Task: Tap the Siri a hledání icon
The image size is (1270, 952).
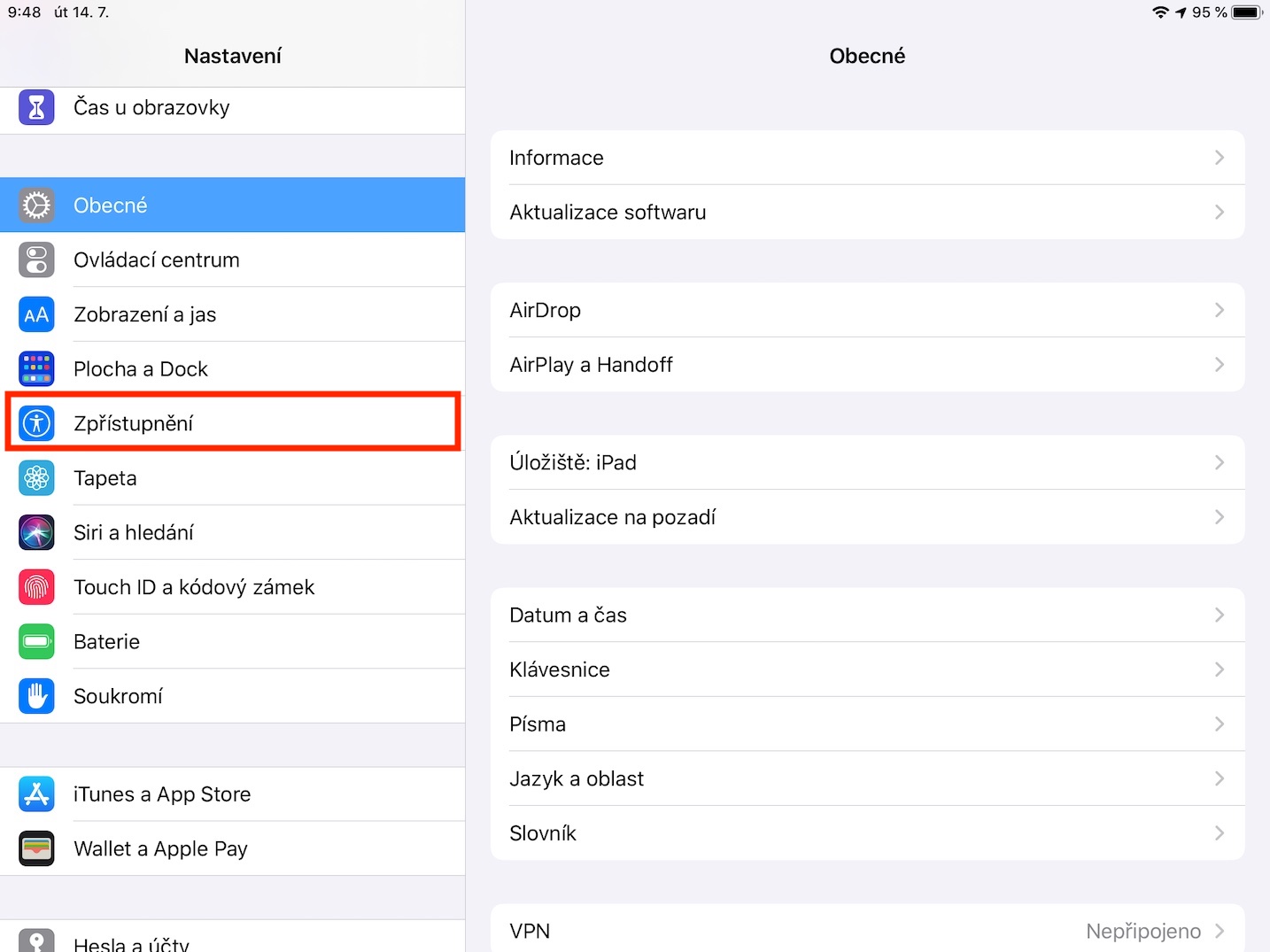Action: pyautogui.click(x=36, y=533)
